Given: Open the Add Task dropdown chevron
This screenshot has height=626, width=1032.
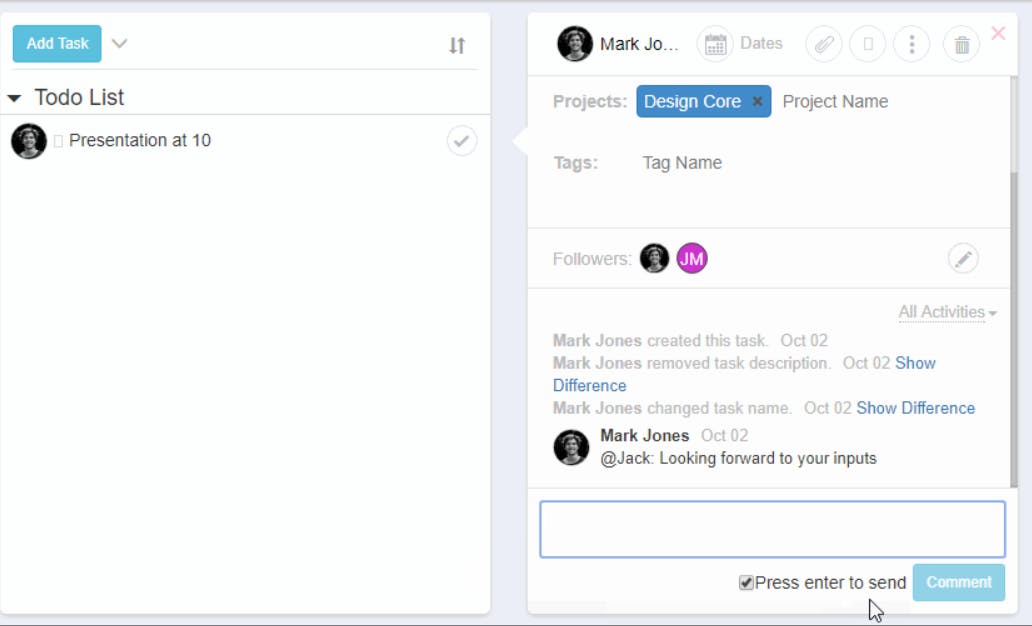Looking at the screenshot, I should pyautogui.click(x=119, y=44).
